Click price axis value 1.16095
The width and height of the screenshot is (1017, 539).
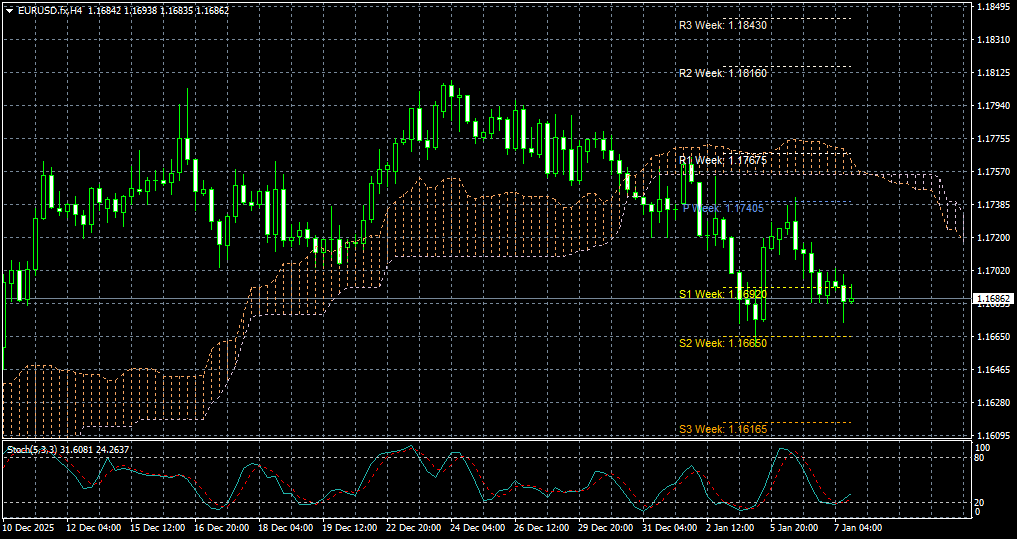click(x=994, y=435)
